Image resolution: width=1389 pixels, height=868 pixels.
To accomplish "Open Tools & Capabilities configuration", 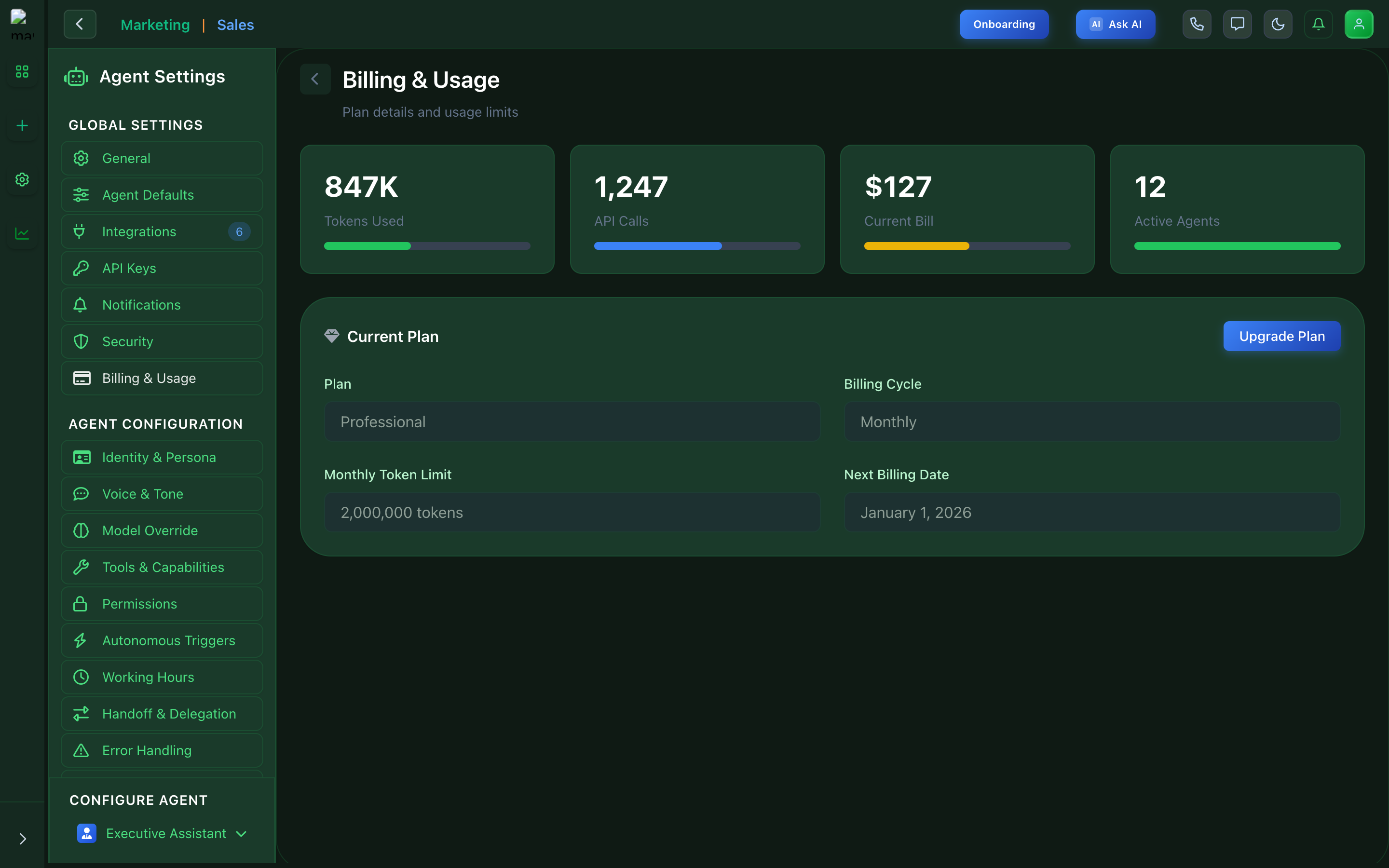I will click(162, 567).
